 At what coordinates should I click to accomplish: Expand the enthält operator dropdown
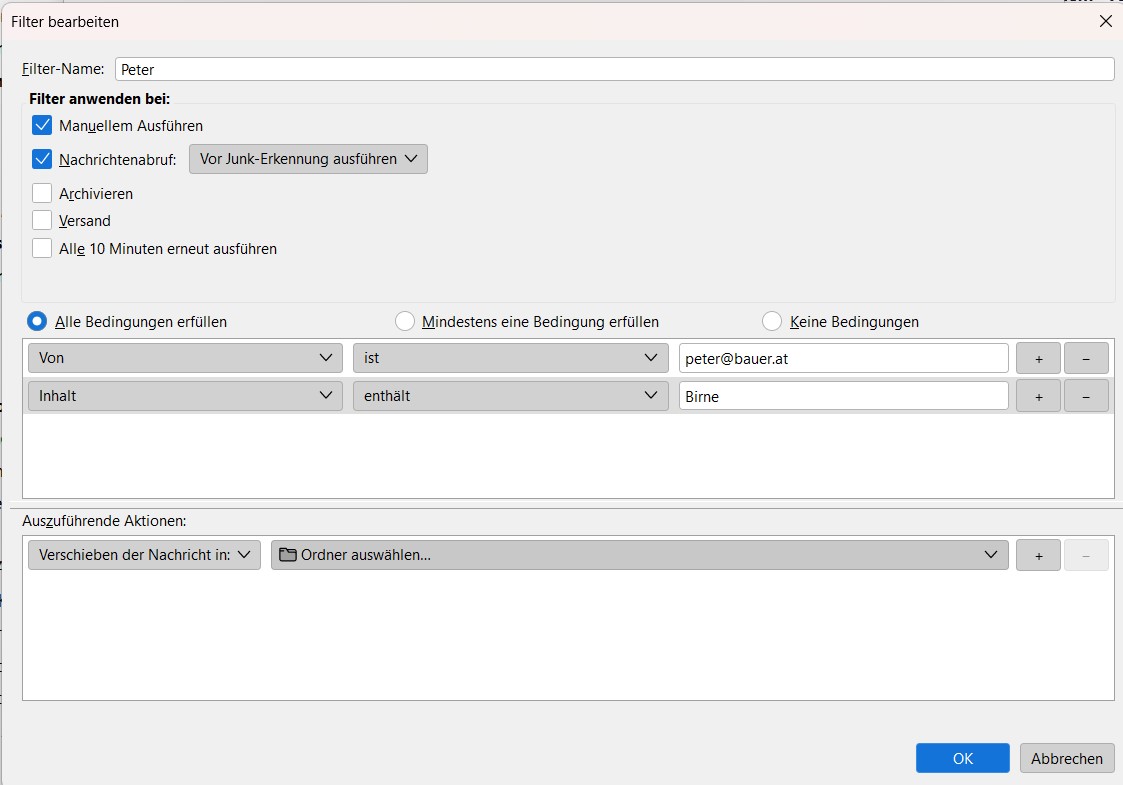tap(510, 396)
